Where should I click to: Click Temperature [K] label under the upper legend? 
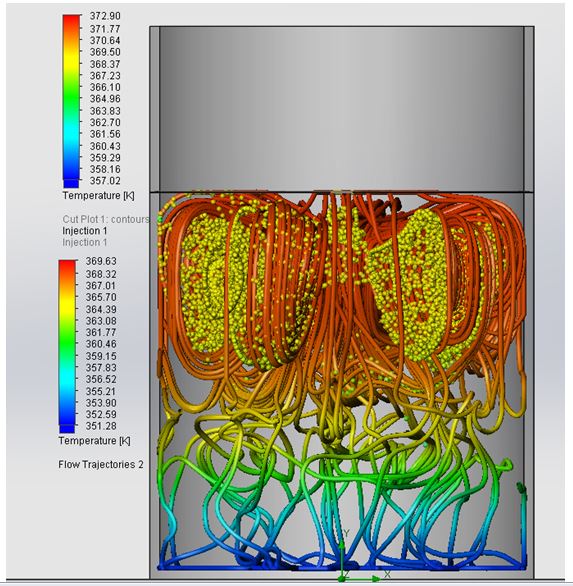pos(99,196)
